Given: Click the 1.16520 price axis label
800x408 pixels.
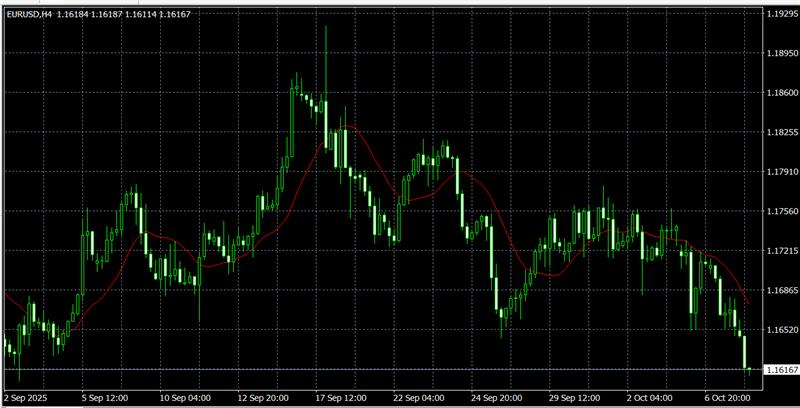Looking at the screenshot, I should pyautogui.click(x=782, y=330).
